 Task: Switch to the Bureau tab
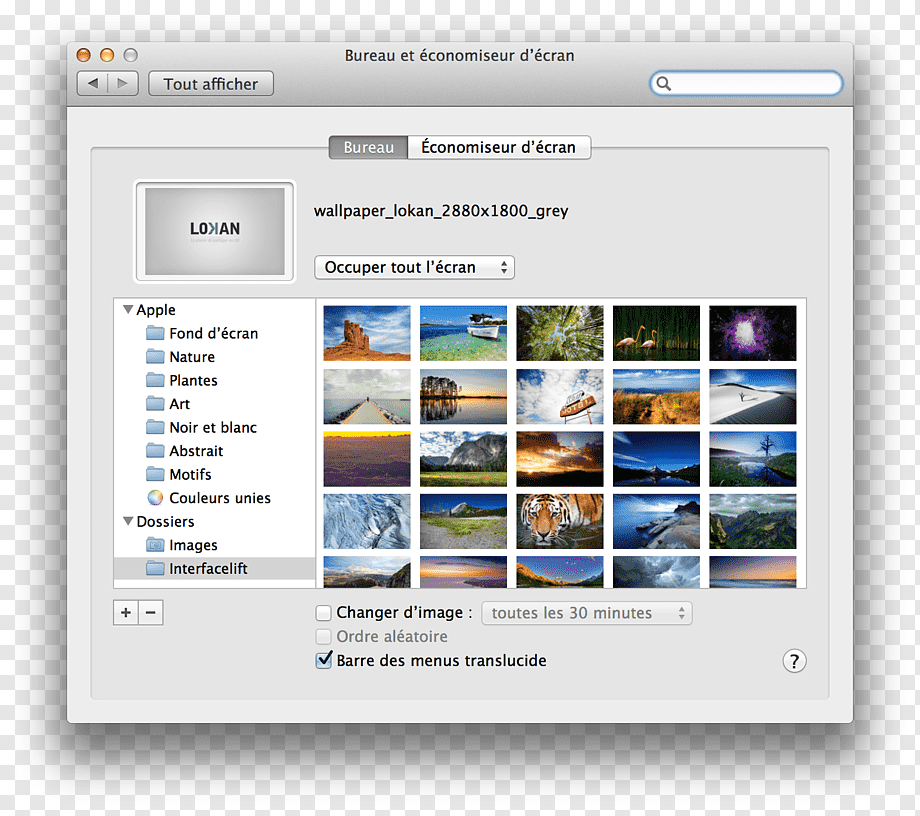368,147
